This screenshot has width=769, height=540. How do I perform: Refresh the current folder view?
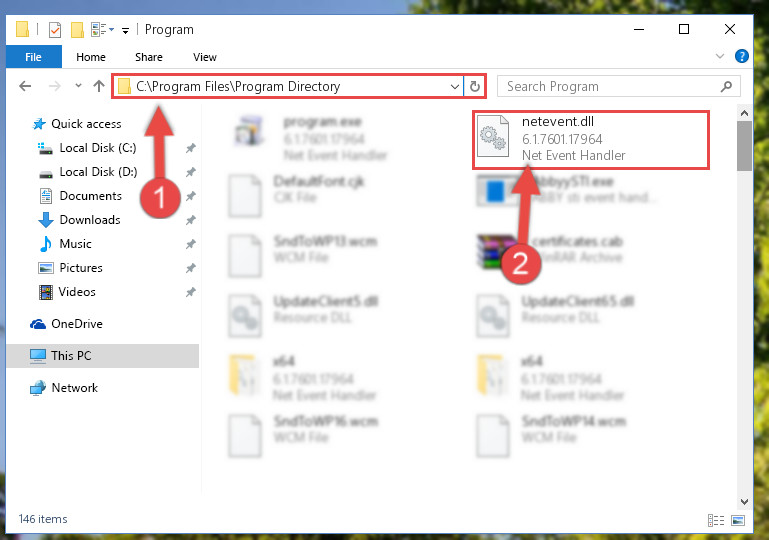pyautogui.click(x=474, y=87)
